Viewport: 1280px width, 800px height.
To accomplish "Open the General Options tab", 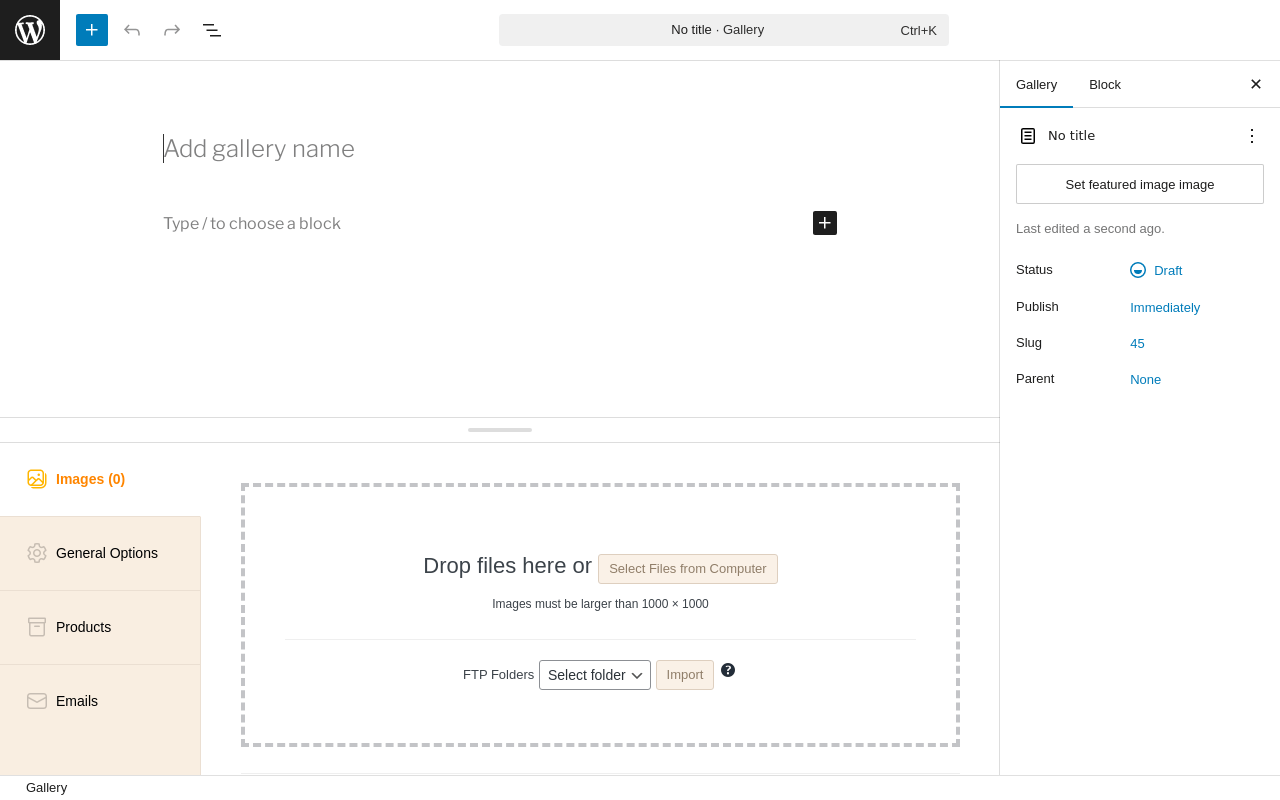I will [x=100, y=553].
